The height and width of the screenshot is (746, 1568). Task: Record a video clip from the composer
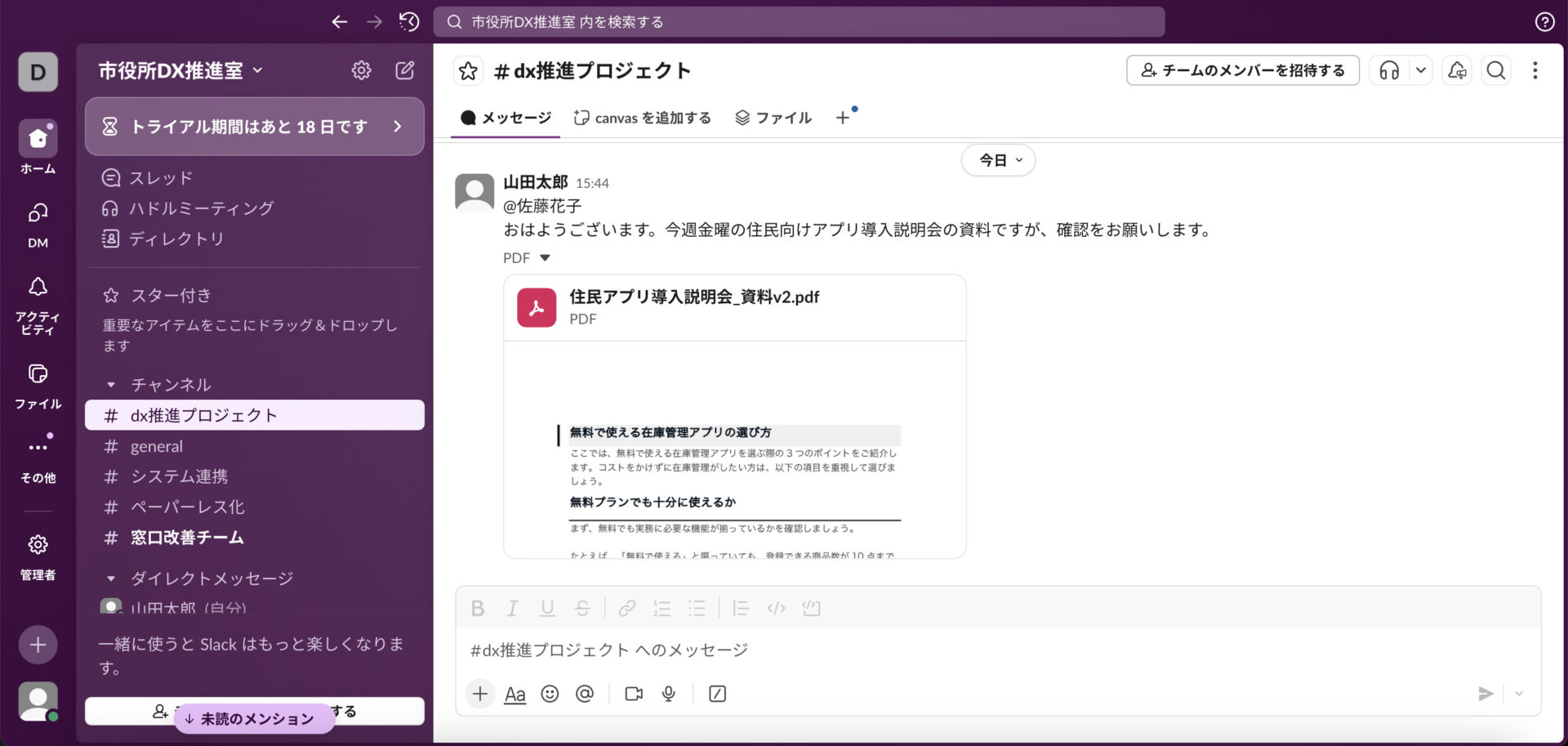pyautogui.click(x=632, y=694)
